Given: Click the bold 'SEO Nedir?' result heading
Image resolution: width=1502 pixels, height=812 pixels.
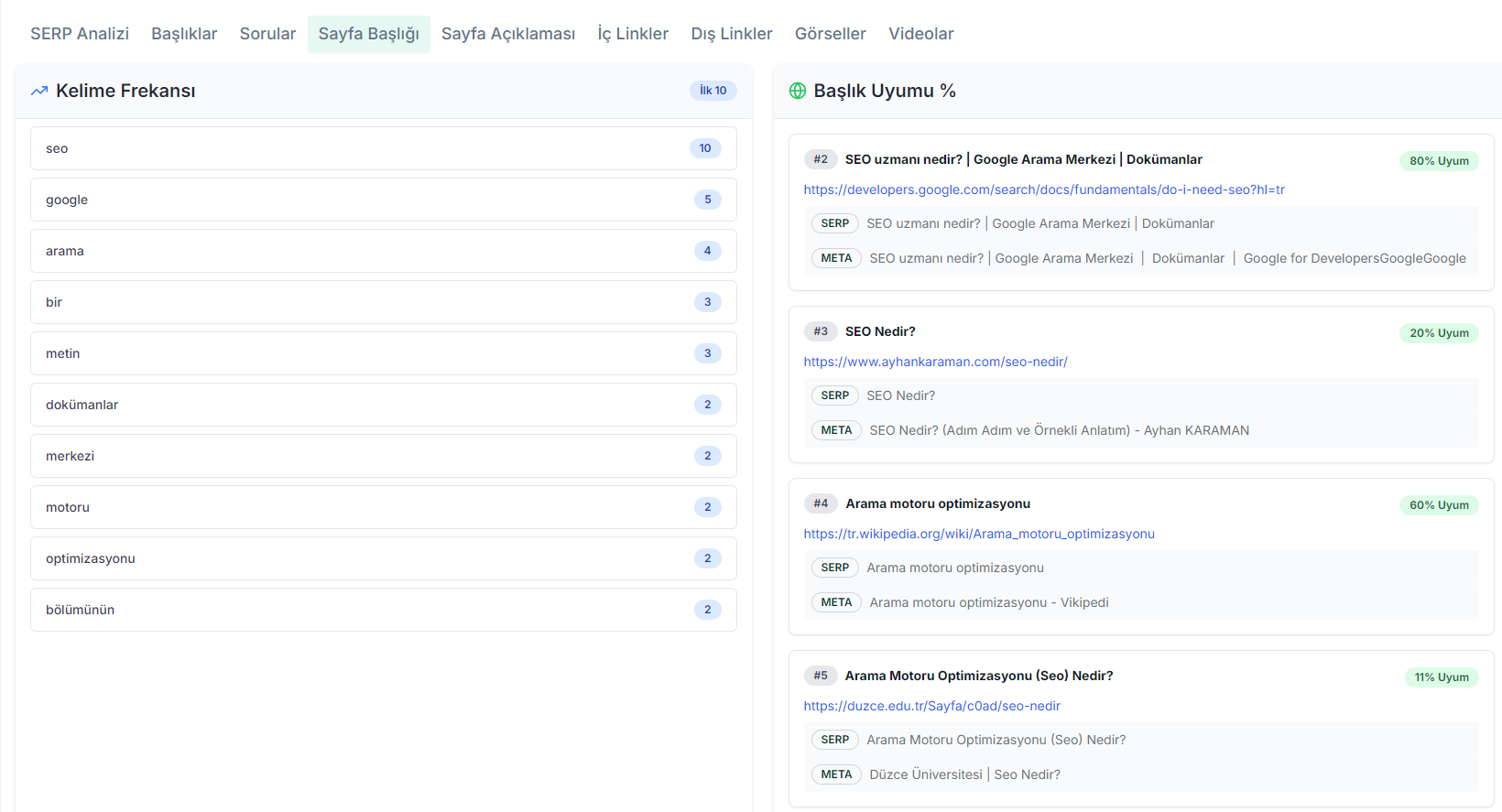Looking at the screenshot, I should pos(880,331).
